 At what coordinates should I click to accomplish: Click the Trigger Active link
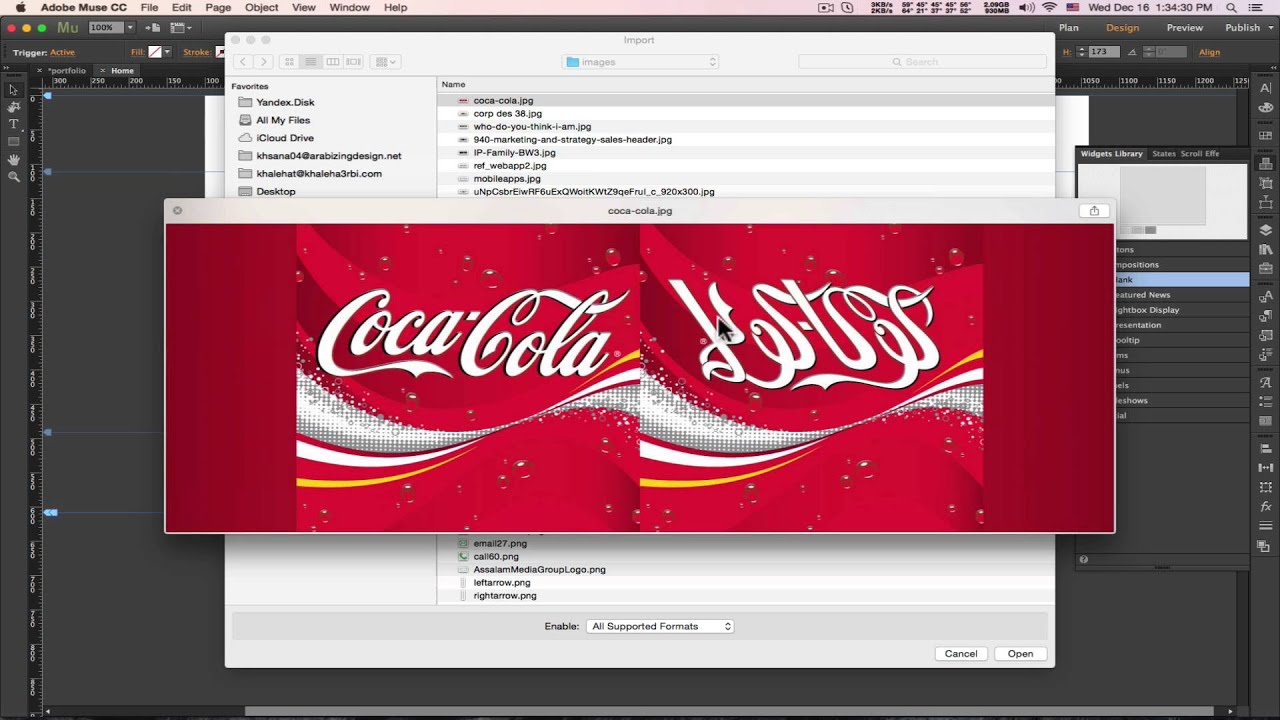click(x=62, y=52)
